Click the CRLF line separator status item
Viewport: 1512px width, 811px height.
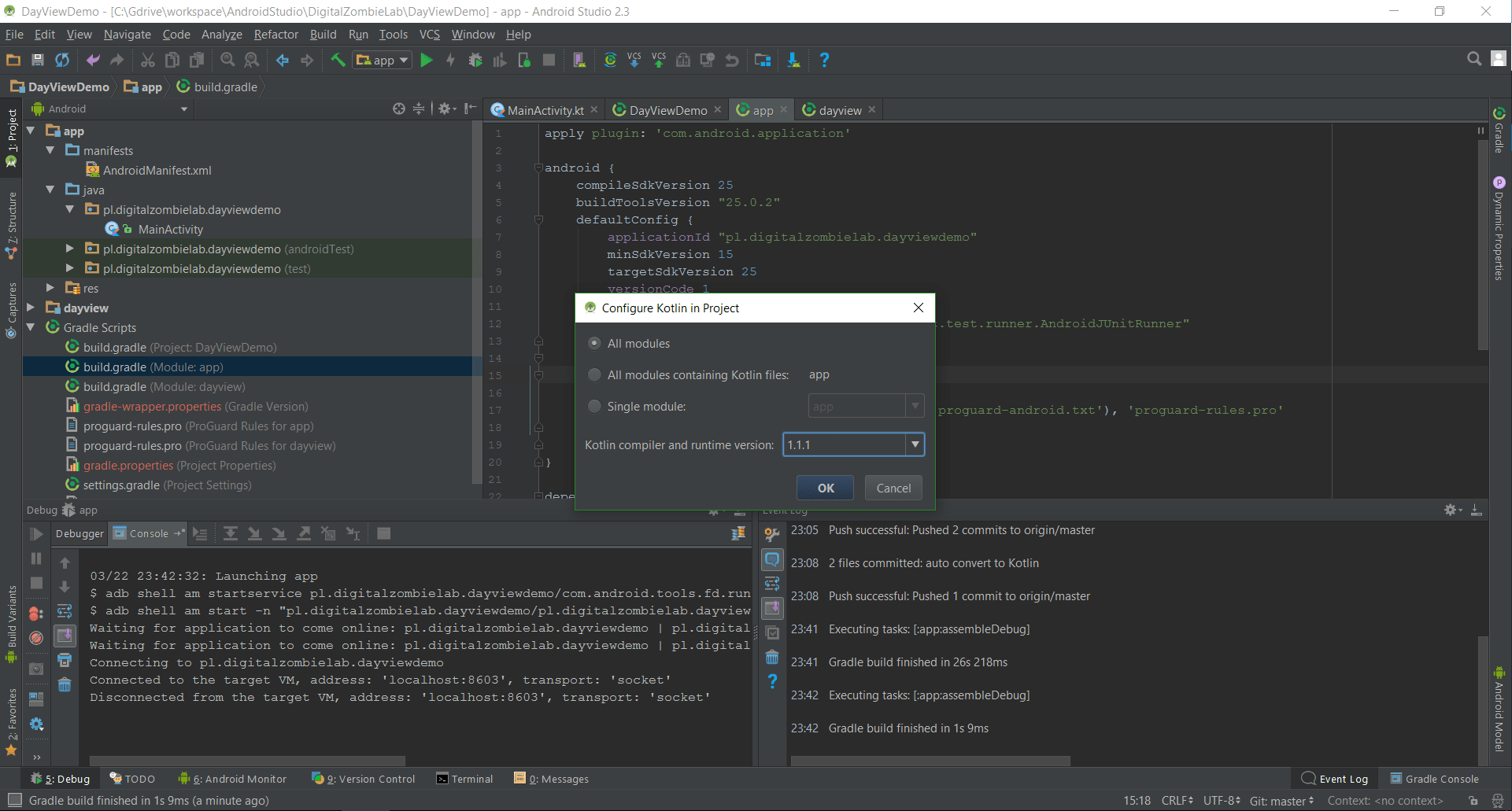tap(1177, 801)
